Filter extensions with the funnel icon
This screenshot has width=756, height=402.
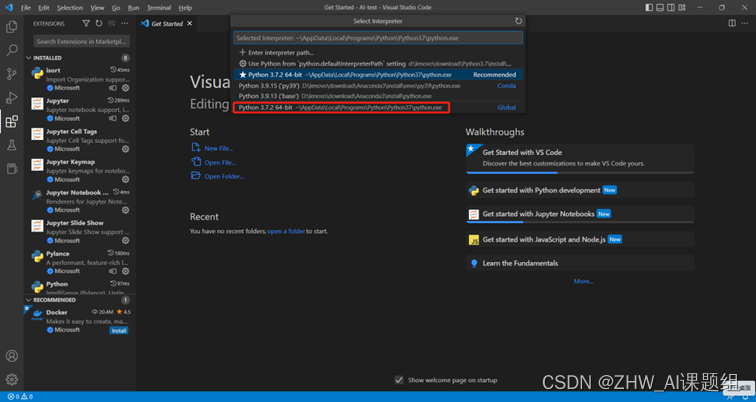[86, 24]
